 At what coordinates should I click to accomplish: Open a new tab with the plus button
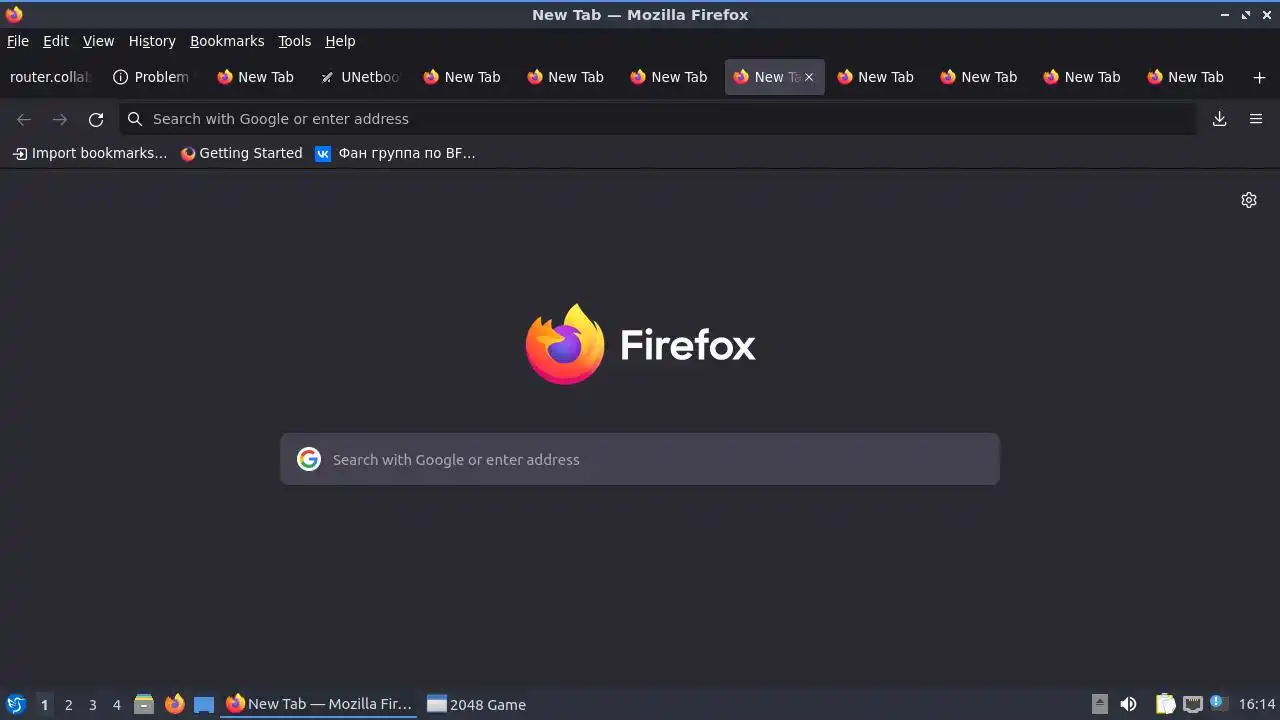[x=1259, y=77]
